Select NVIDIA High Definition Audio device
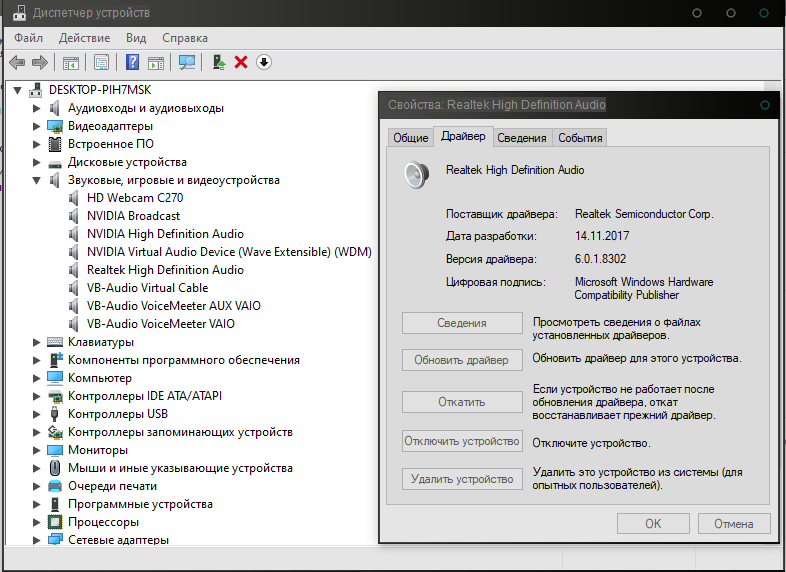Image resolution: width=786 pixels, height=572 pixels. point(165,234)
